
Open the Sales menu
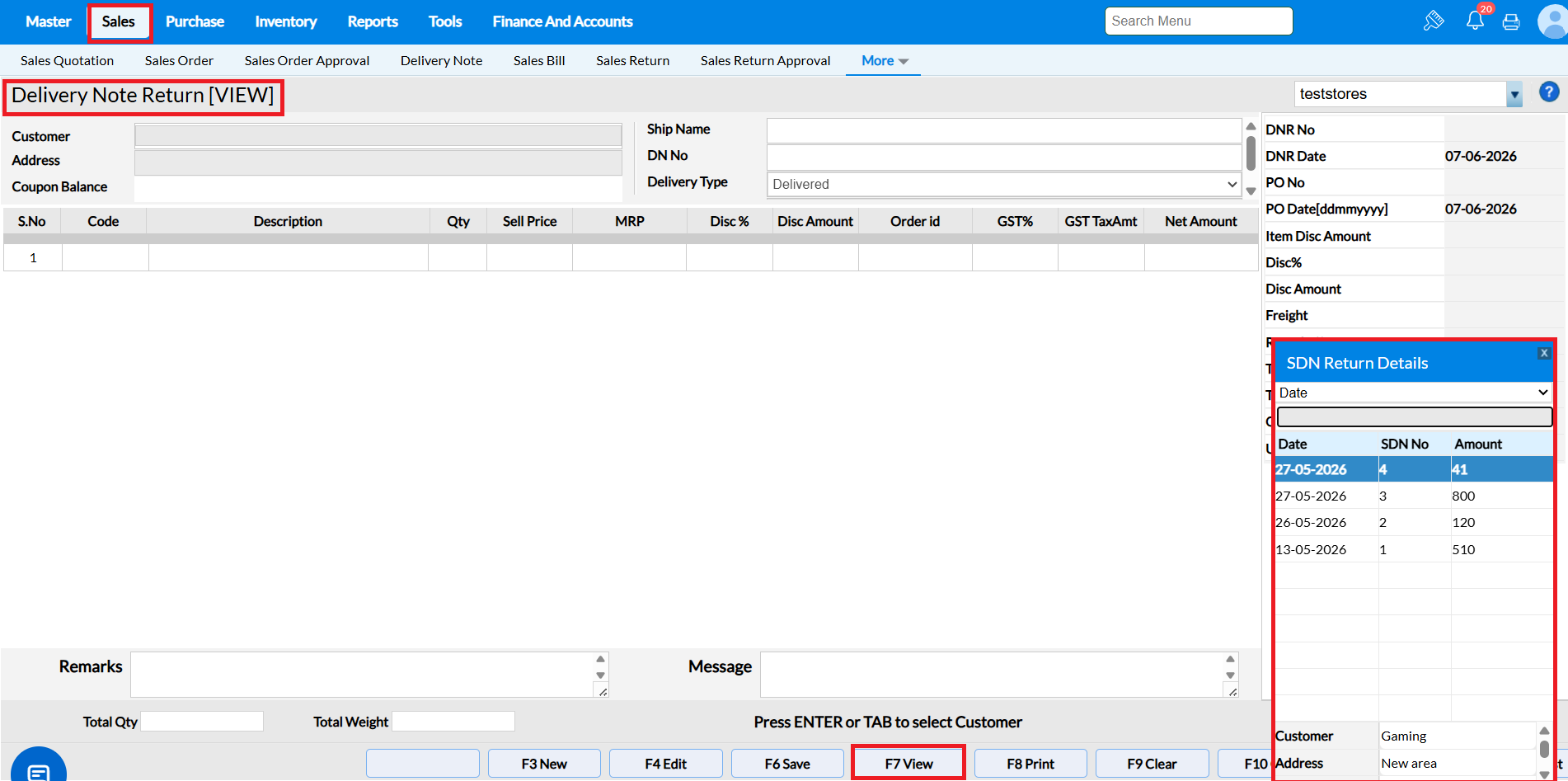tap(119, 21)
